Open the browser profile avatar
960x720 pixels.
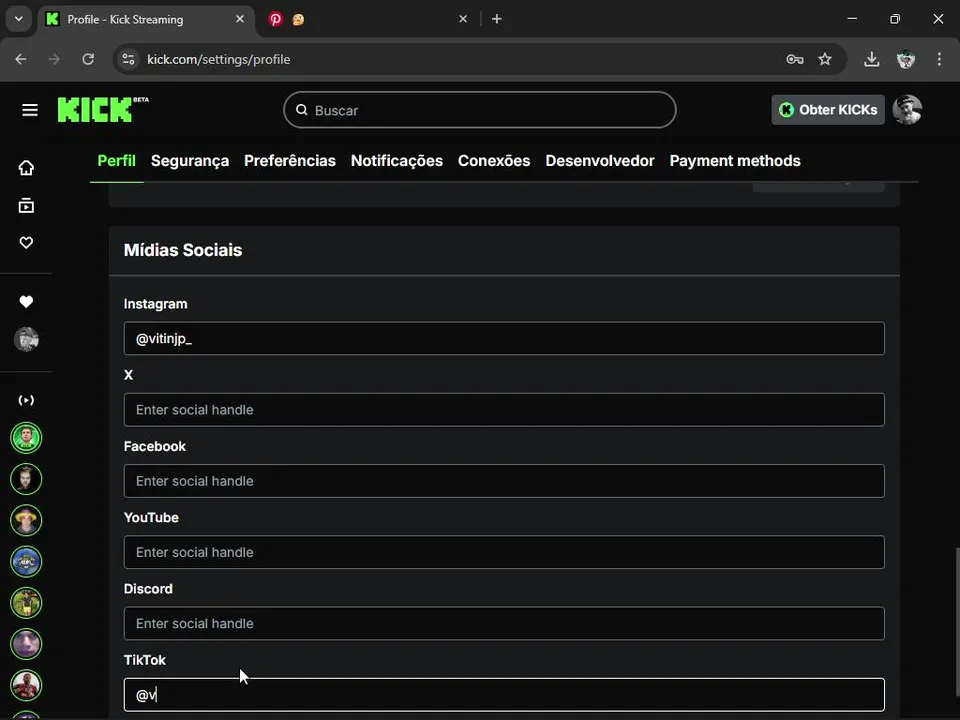click(x=906, y=59)
